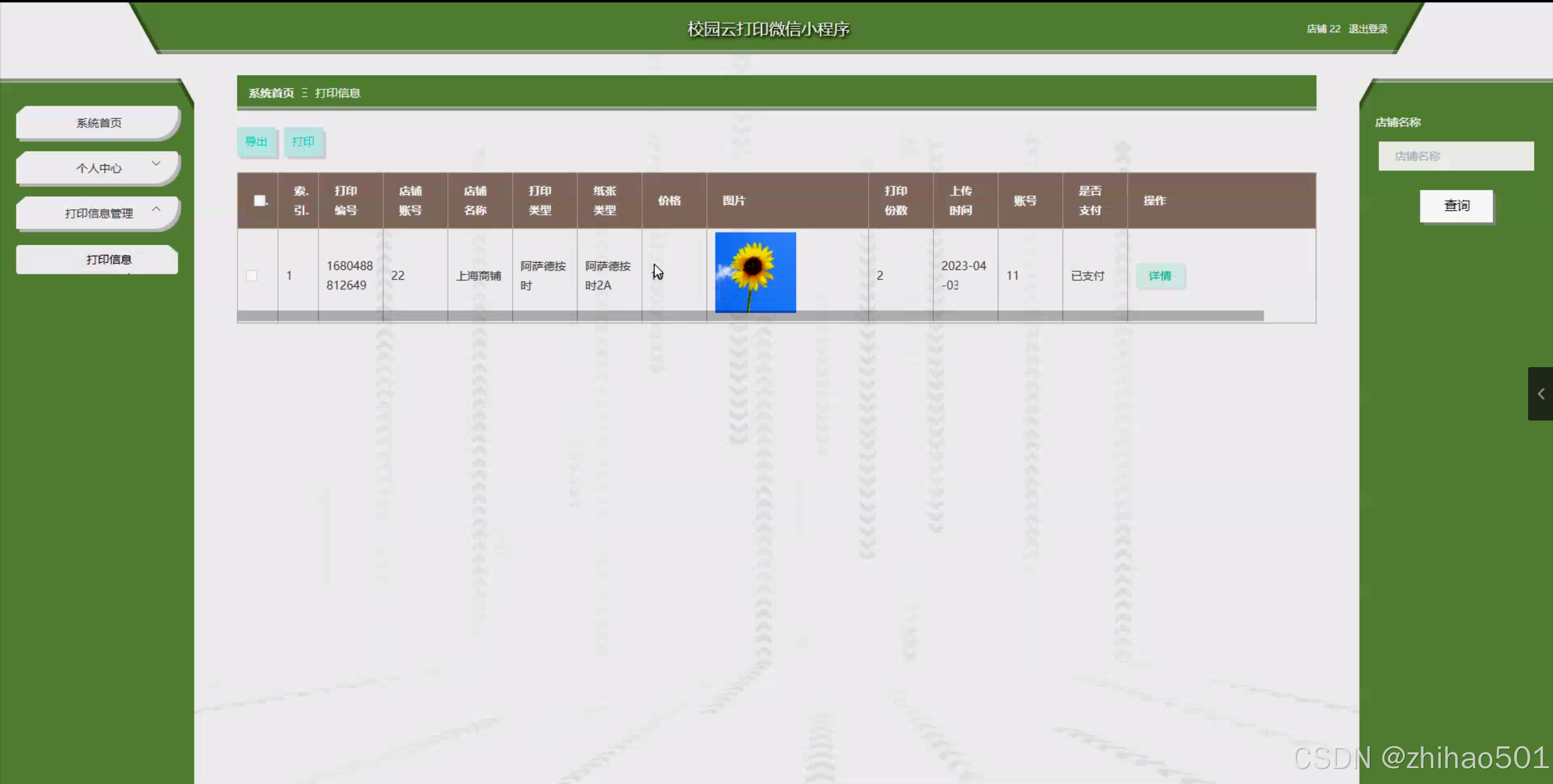Click 系统首页 breadcrumb link
The image size is (1553, 784).
tap(271, 93)
